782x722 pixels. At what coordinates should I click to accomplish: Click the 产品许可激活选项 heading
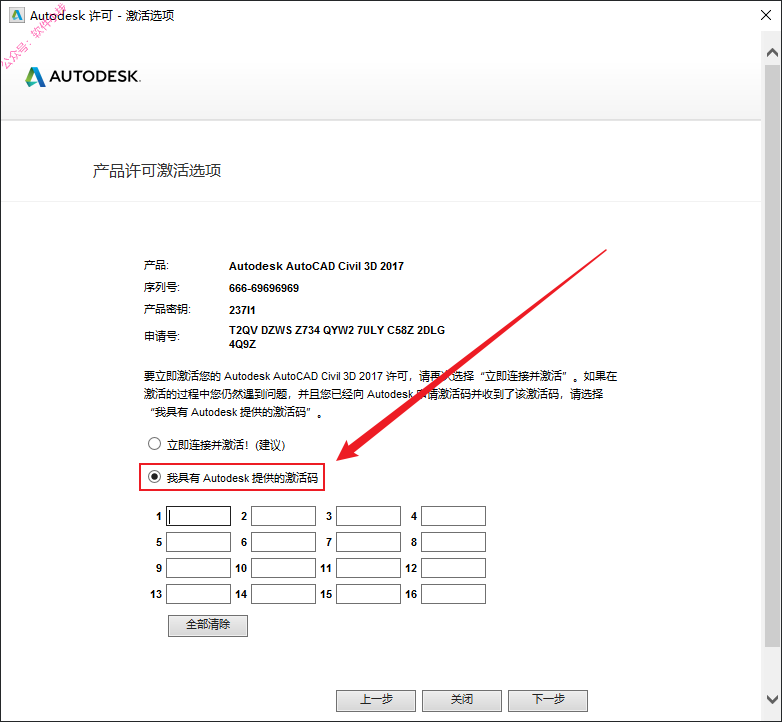pos(157,171)
